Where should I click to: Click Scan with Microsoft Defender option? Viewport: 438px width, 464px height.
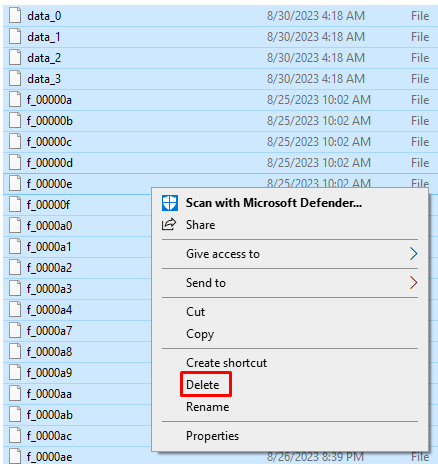[274, 203]
